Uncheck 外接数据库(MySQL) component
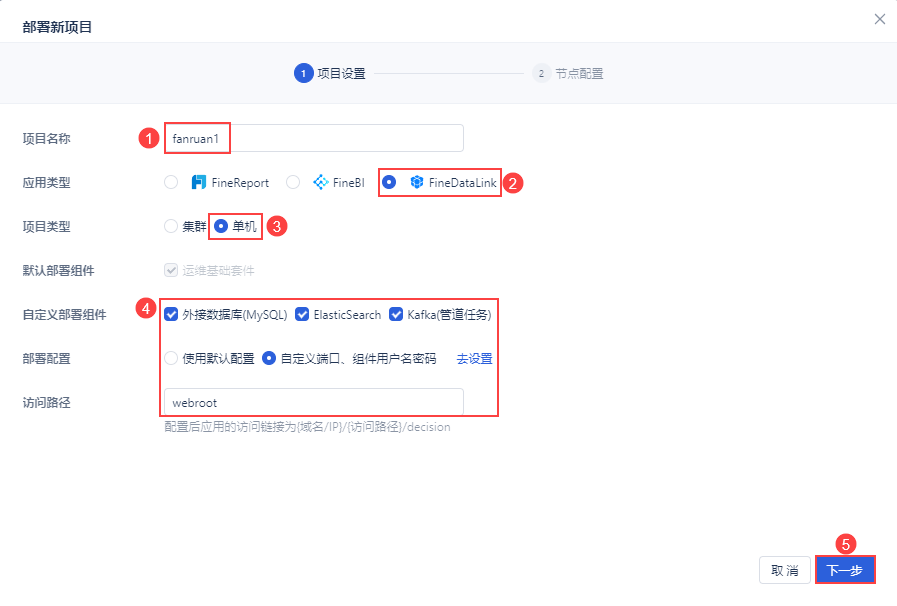 coord(171,314)
